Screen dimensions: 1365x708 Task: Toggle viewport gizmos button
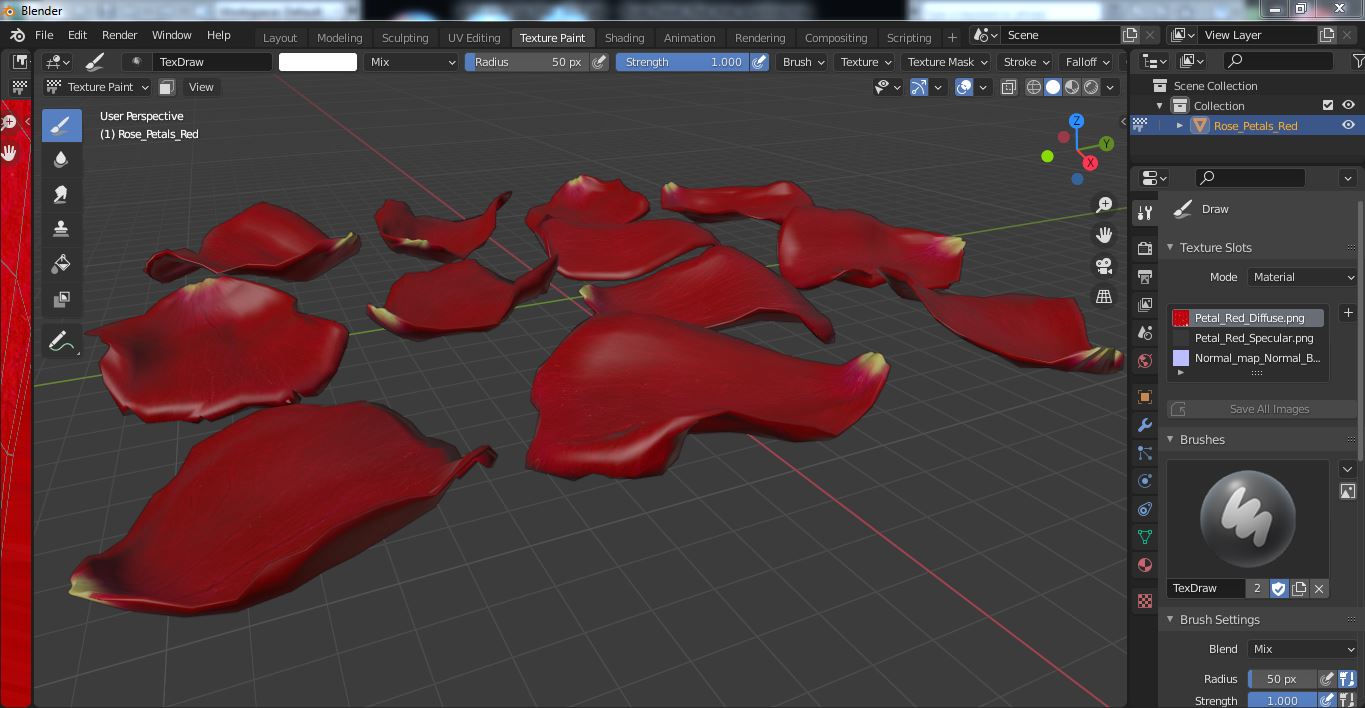tap(919, 87)
